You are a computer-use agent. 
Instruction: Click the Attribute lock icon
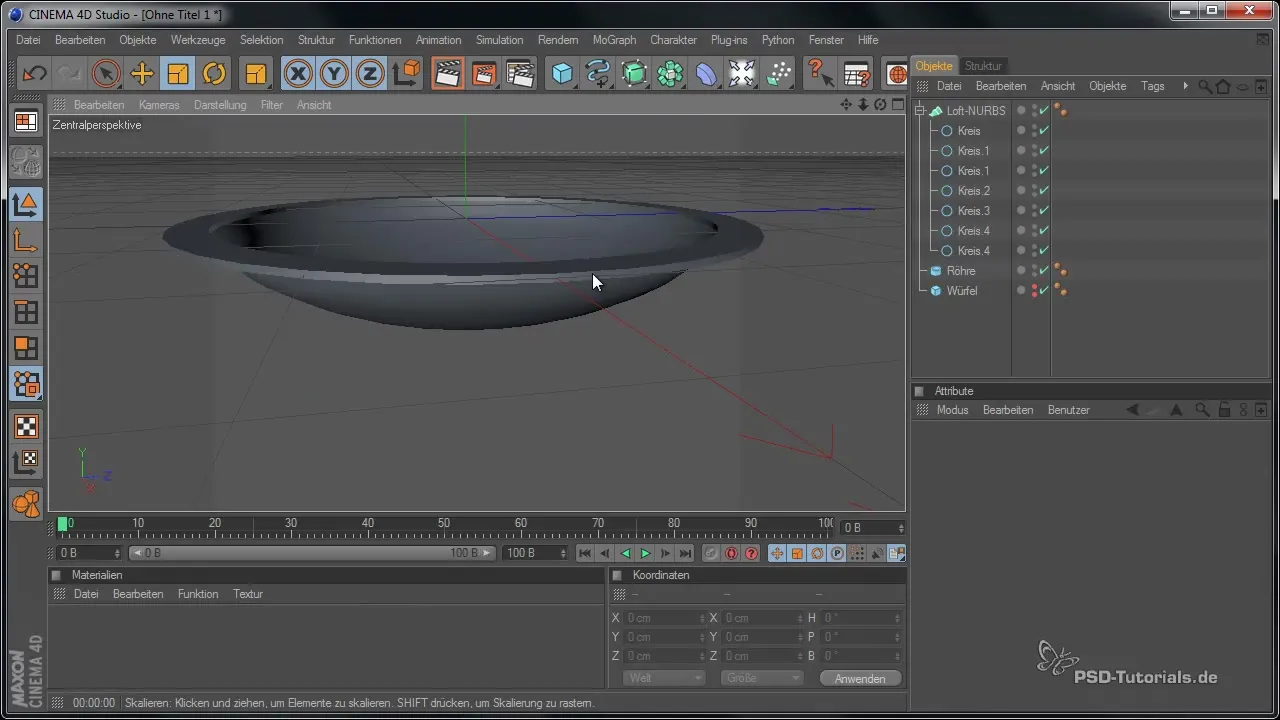pos(1224,410)
